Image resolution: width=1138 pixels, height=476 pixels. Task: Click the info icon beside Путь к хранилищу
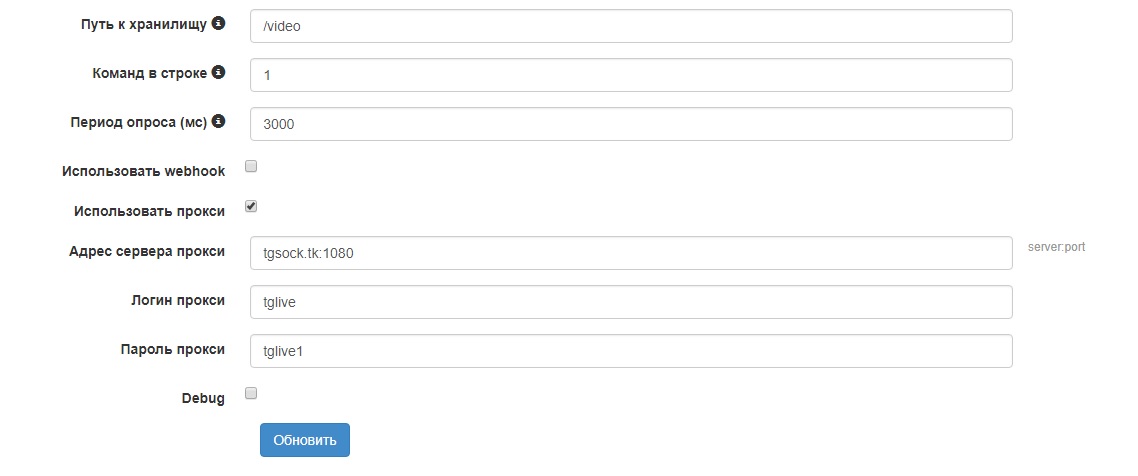click(218, 23)
